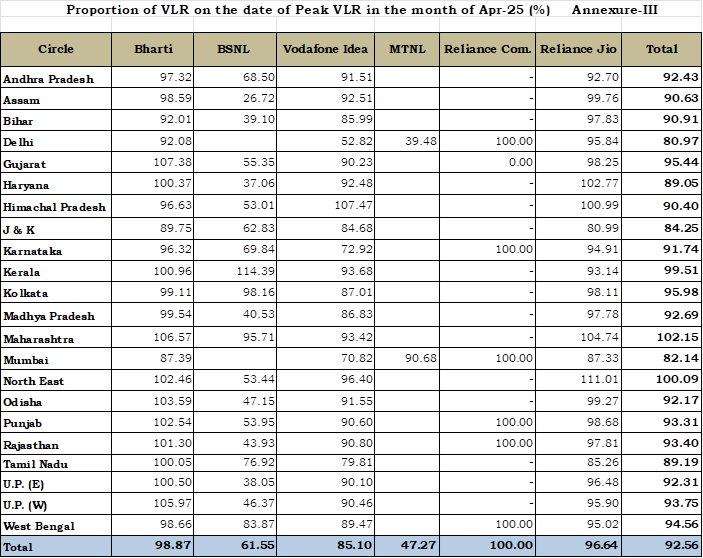Select the Kerala row label
The image size is (703, 558).
tap(22, 273)
